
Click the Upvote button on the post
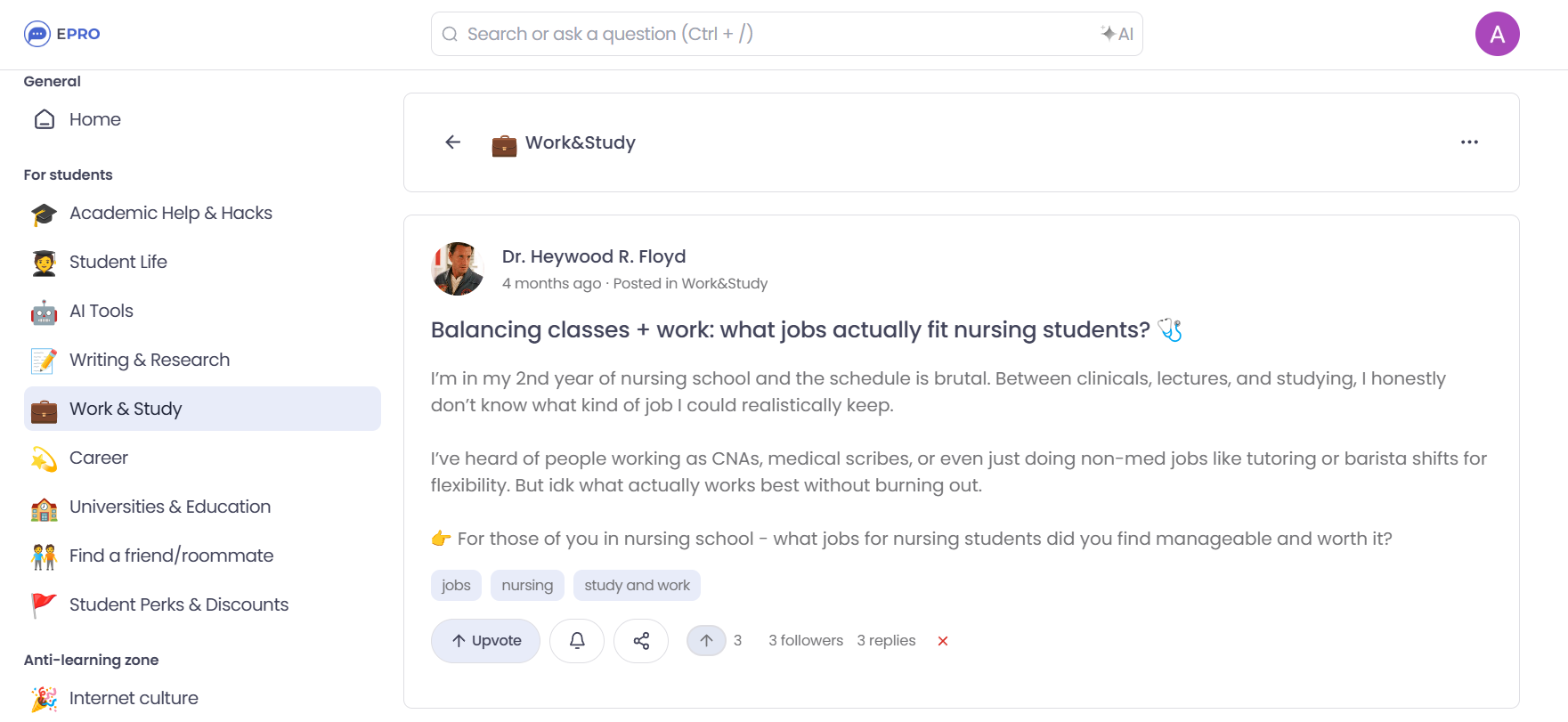(485, 640)
